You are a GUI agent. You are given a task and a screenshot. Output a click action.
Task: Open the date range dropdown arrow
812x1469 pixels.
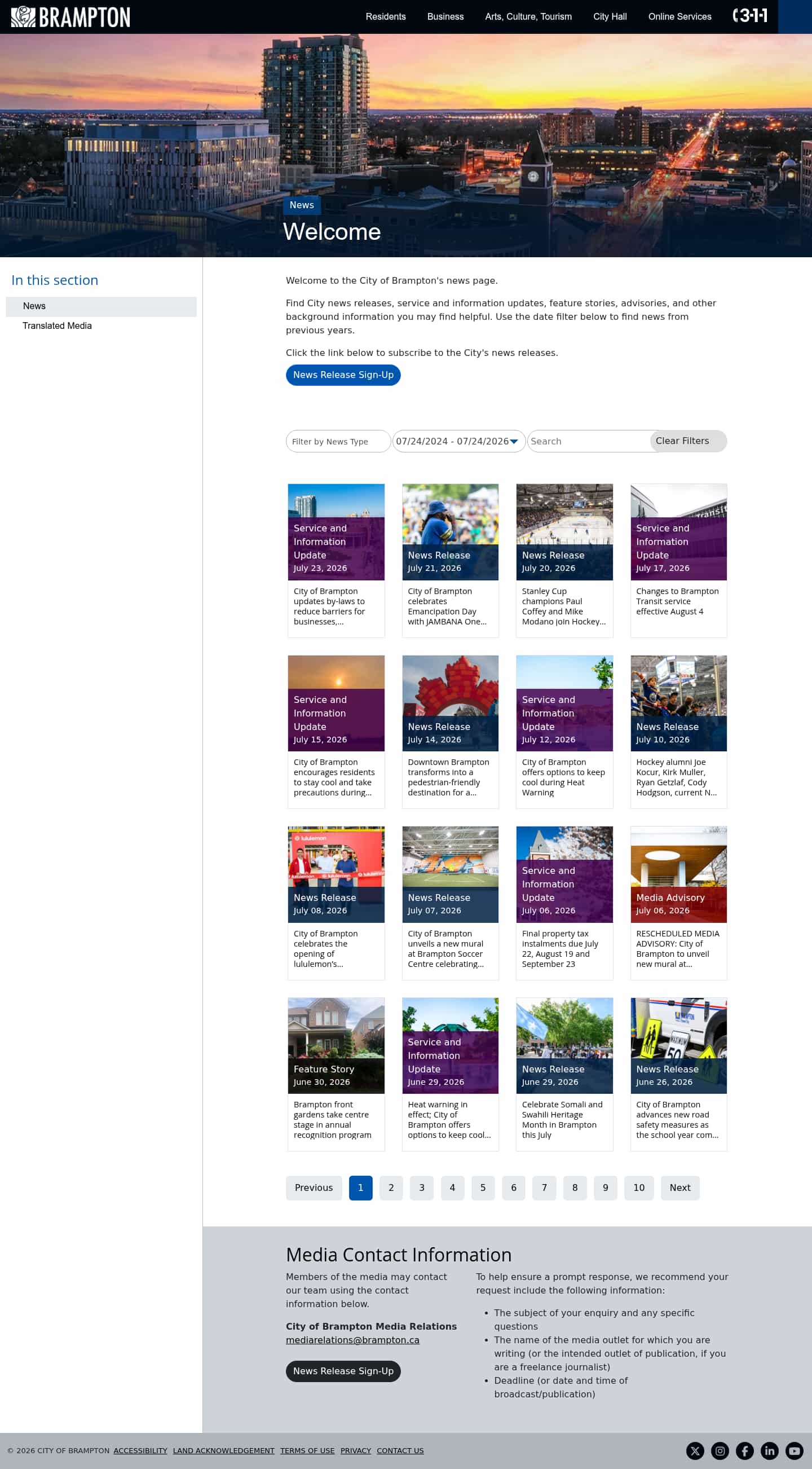pyautogui.click(x=514, y=441)
